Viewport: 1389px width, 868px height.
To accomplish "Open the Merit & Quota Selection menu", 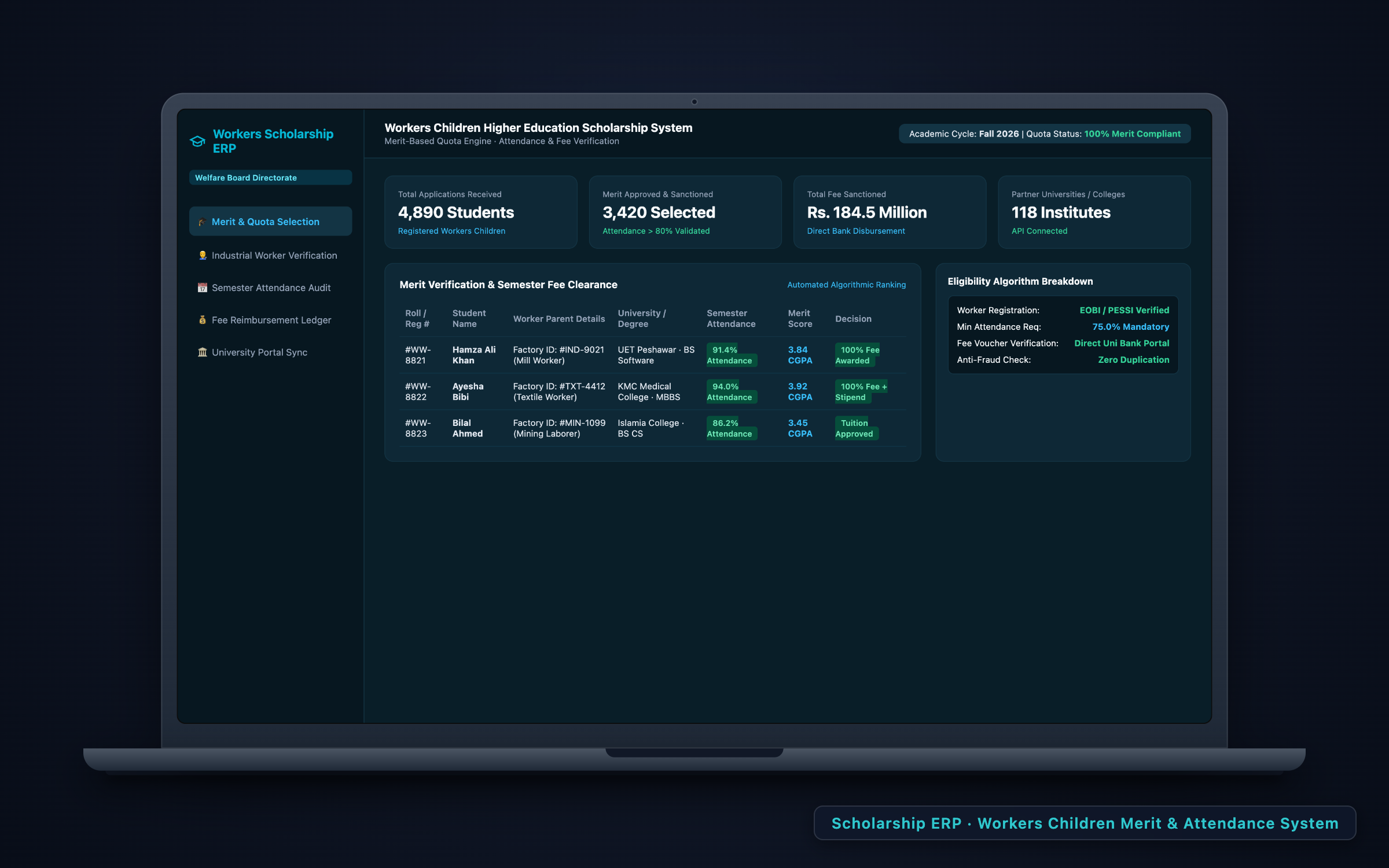I will 270,222.
